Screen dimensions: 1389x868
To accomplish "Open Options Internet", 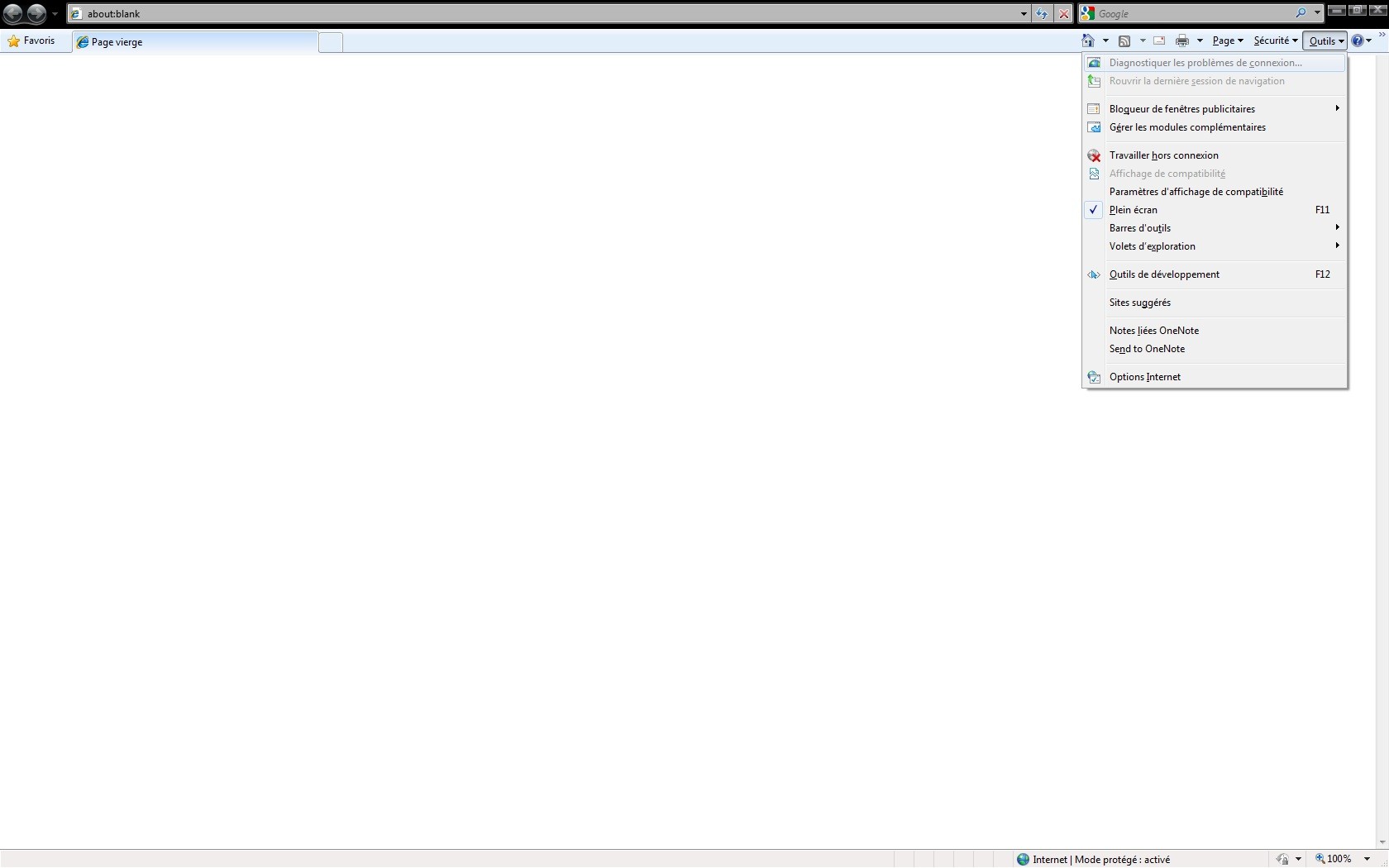I will coord(1215,377).
